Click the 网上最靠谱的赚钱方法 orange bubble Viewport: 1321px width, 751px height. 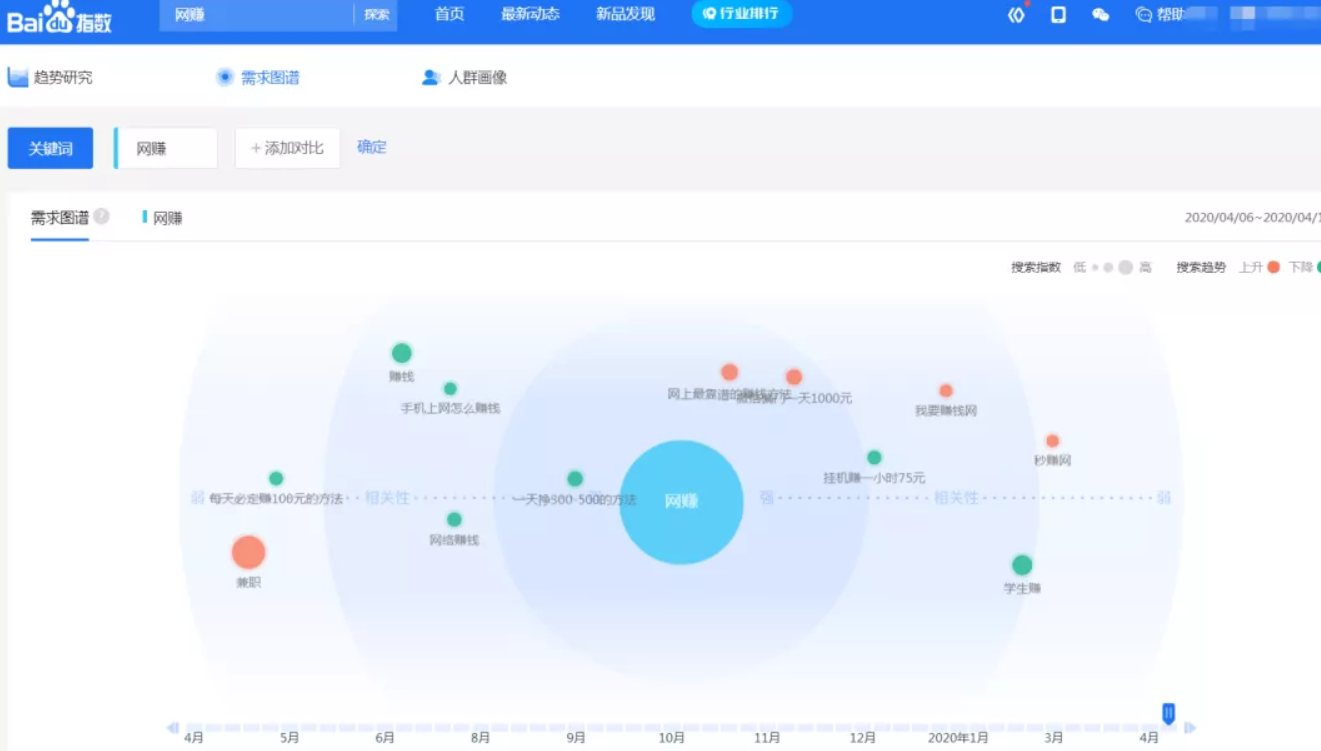click(x=730, y=372)
